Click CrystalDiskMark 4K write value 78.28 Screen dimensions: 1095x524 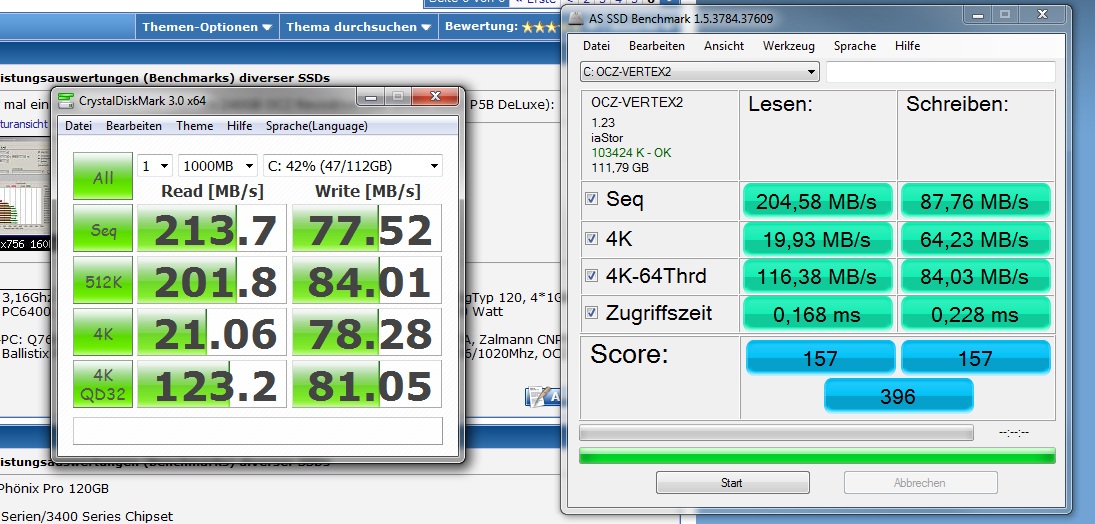click(367, 332)
